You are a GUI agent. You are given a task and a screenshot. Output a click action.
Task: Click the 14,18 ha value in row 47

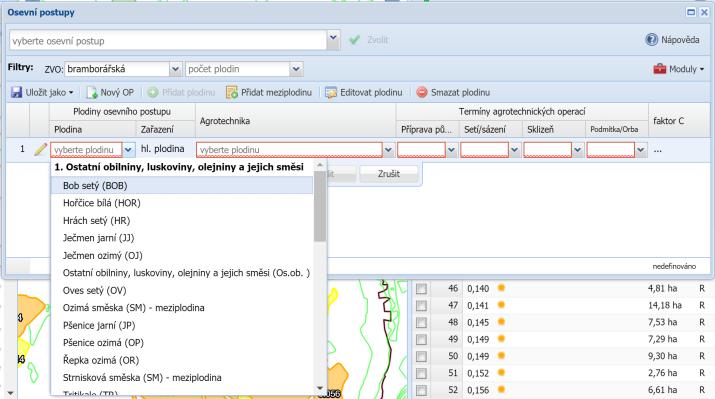coord(665,305)
